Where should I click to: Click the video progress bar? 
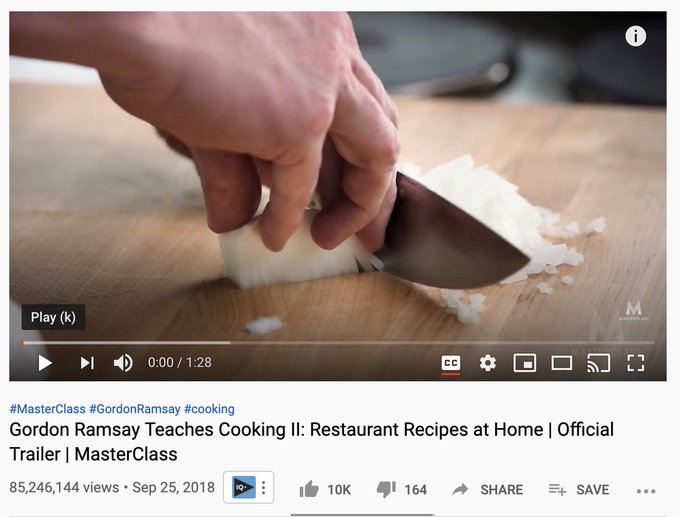point(338,343)
